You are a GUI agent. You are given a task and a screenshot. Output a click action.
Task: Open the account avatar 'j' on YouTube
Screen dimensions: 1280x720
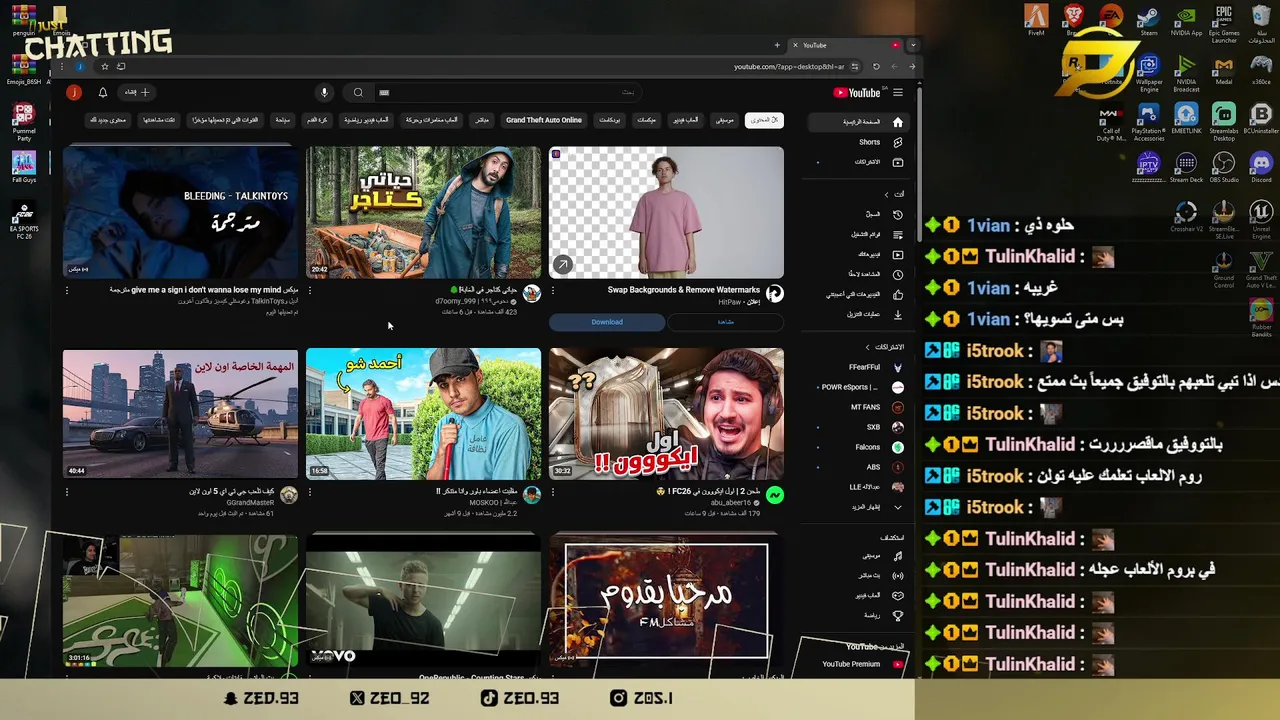pyautogui.click(x=73, y=93)
